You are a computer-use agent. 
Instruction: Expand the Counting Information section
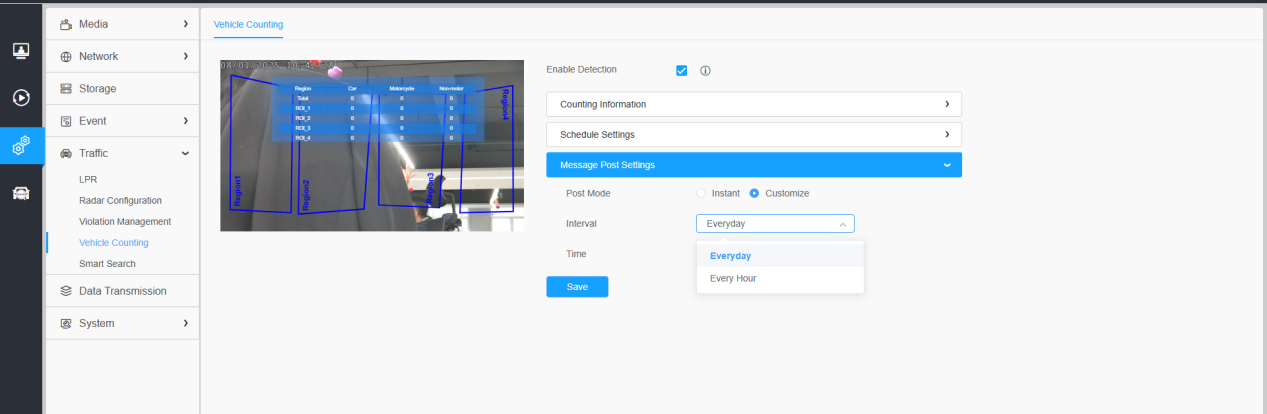click(x=754, y=104)
